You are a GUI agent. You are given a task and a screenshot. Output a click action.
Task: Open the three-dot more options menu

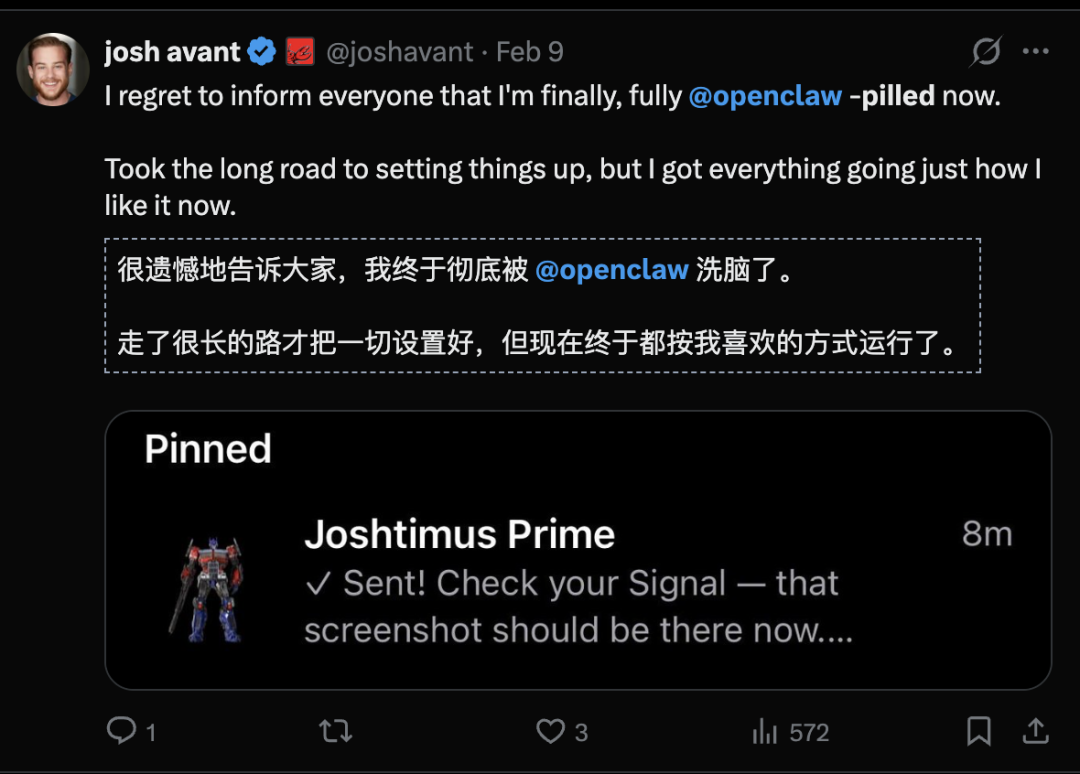coord(1035,52)
